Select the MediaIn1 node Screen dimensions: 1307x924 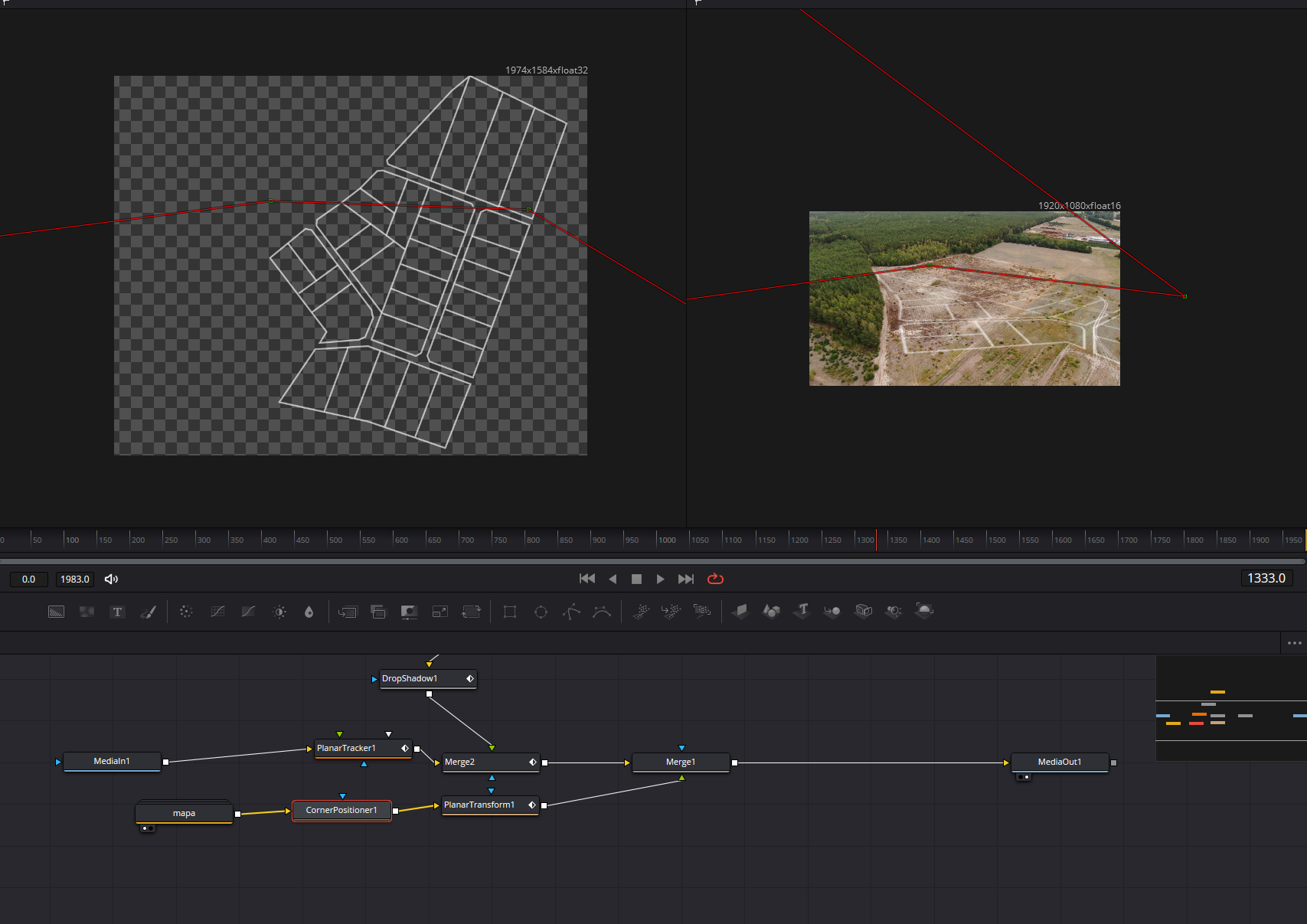pos(112,762)
